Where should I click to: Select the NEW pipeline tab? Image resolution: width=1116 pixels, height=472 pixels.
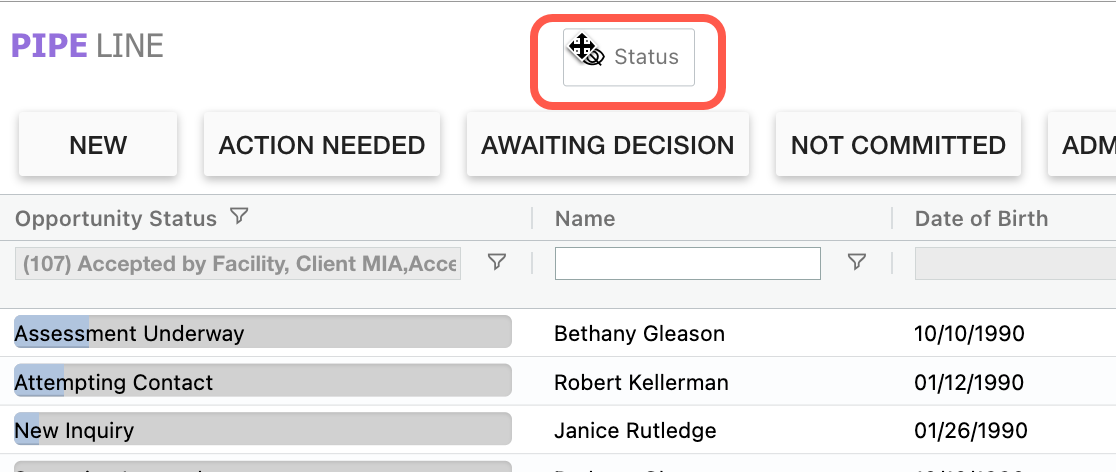coord(98,145)
